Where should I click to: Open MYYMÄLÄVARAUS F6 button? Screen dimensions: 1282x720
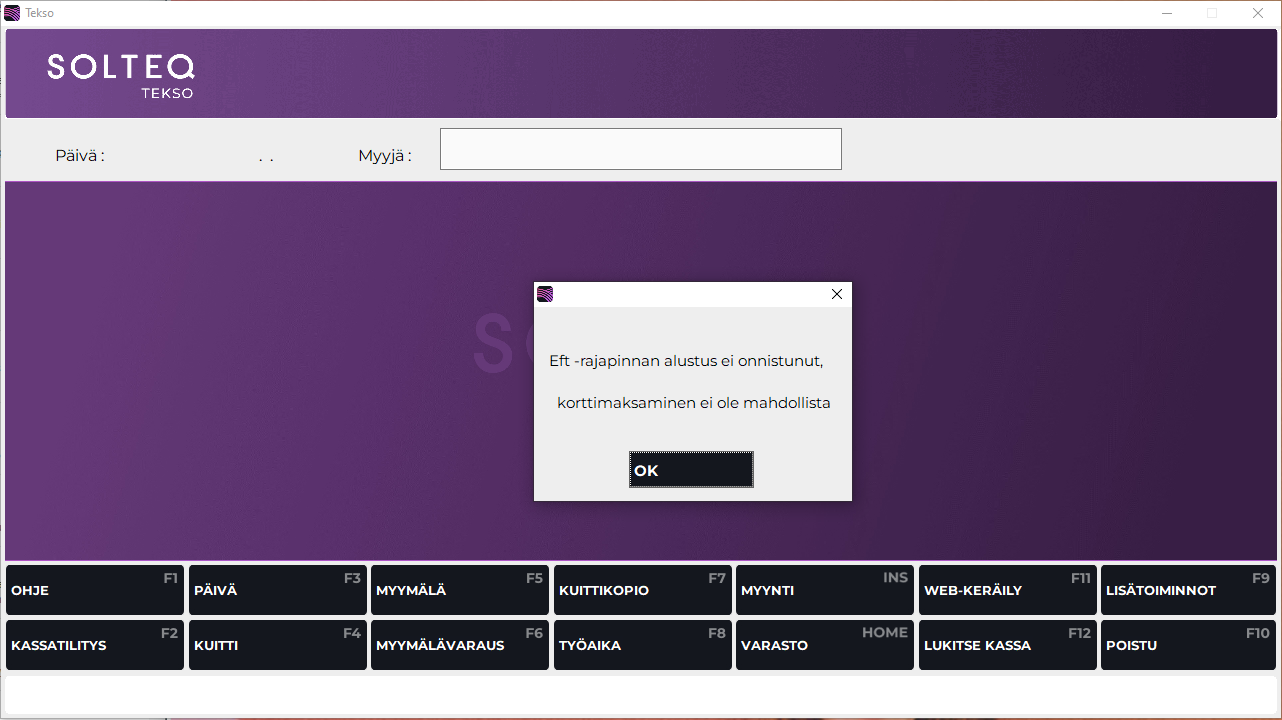pos(460,645)
